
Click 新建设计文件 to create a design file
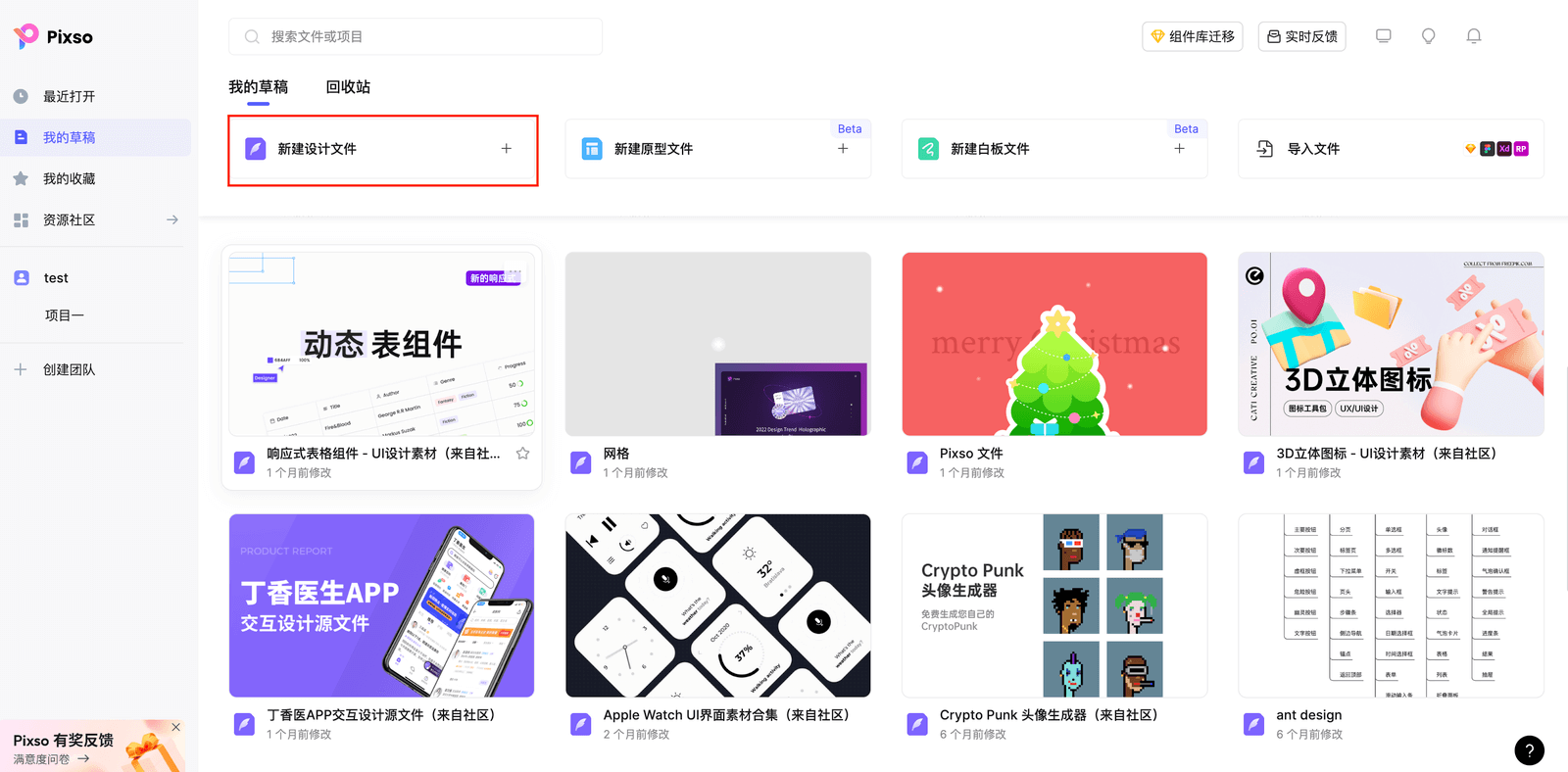tap(383, 149)
